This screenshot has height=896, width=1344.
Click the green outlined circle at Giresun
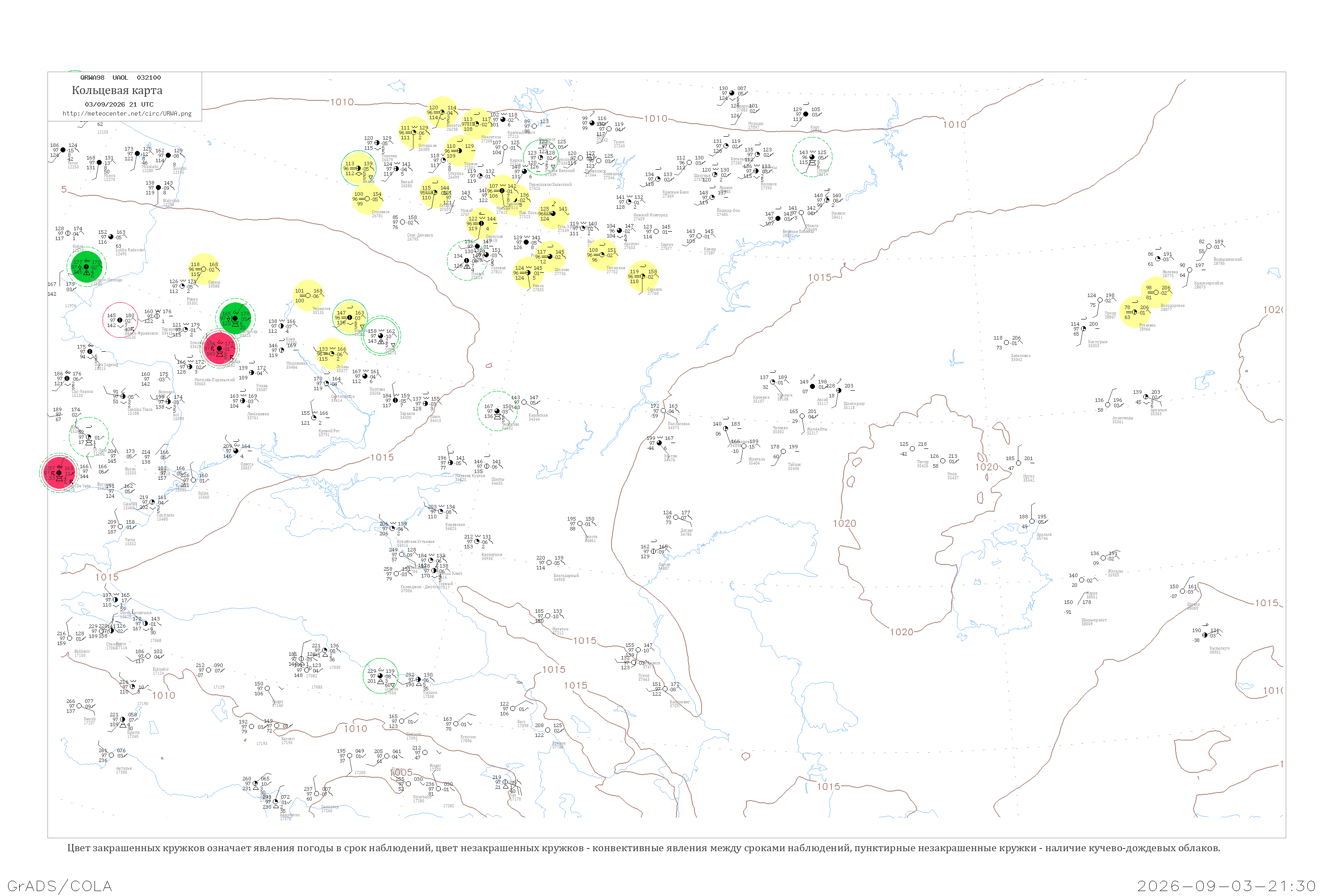(x=380, y=676)
